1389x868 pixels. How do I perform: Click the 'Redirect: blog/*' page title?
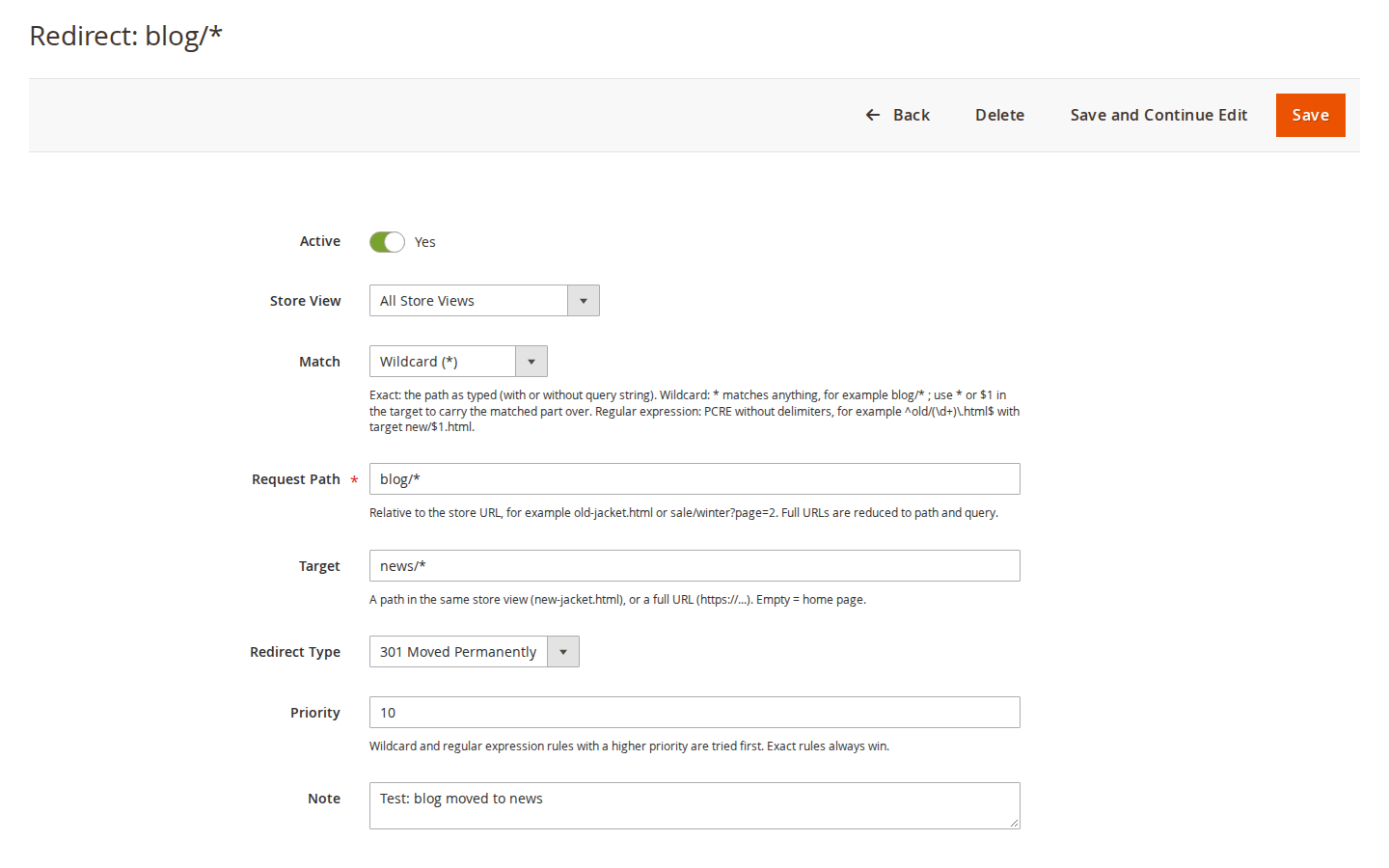coord(126,36)
